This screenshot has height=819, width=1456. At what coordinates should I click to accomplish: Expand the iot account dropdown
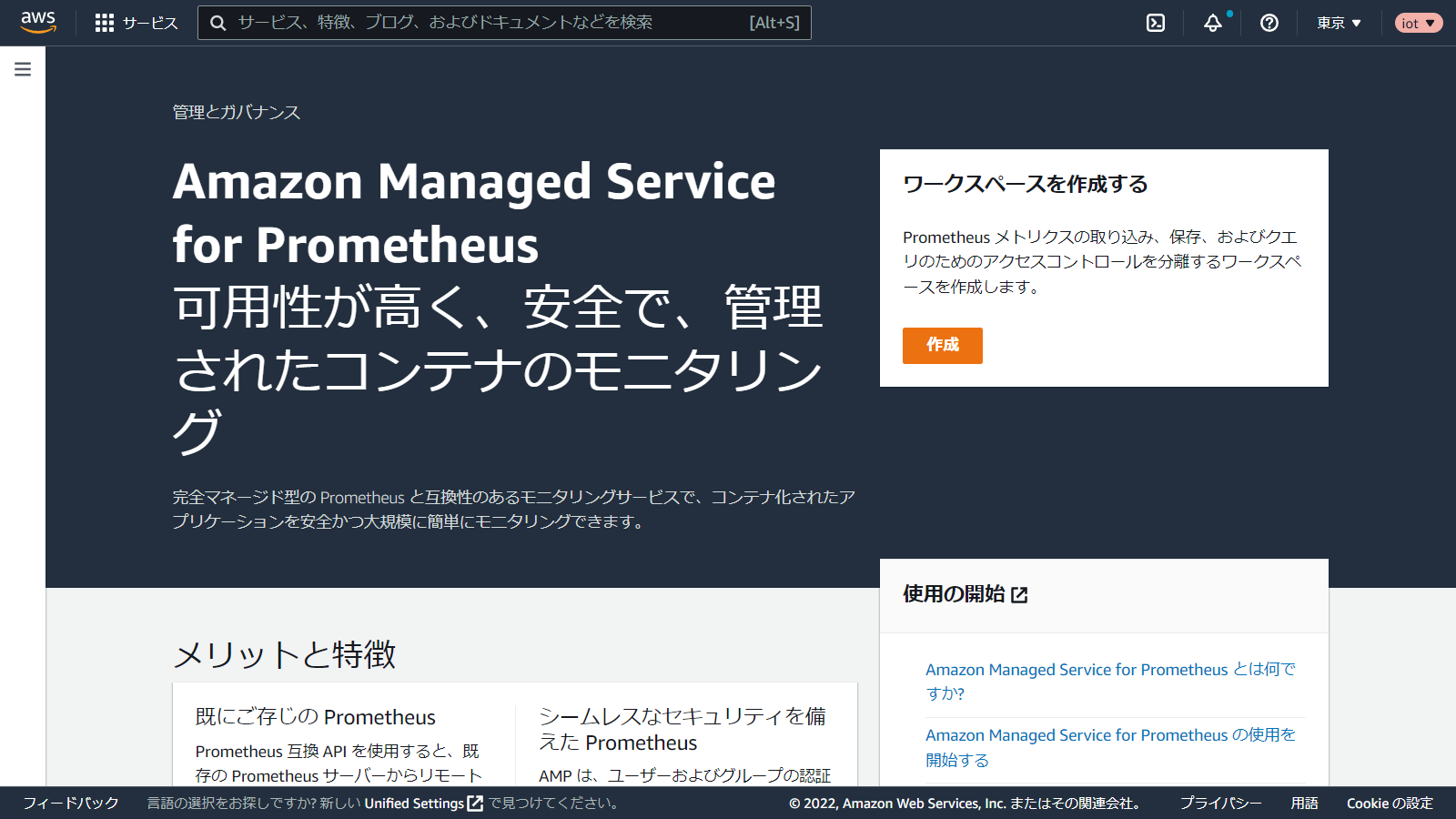pyautogui.click(x=1418, y=23)
